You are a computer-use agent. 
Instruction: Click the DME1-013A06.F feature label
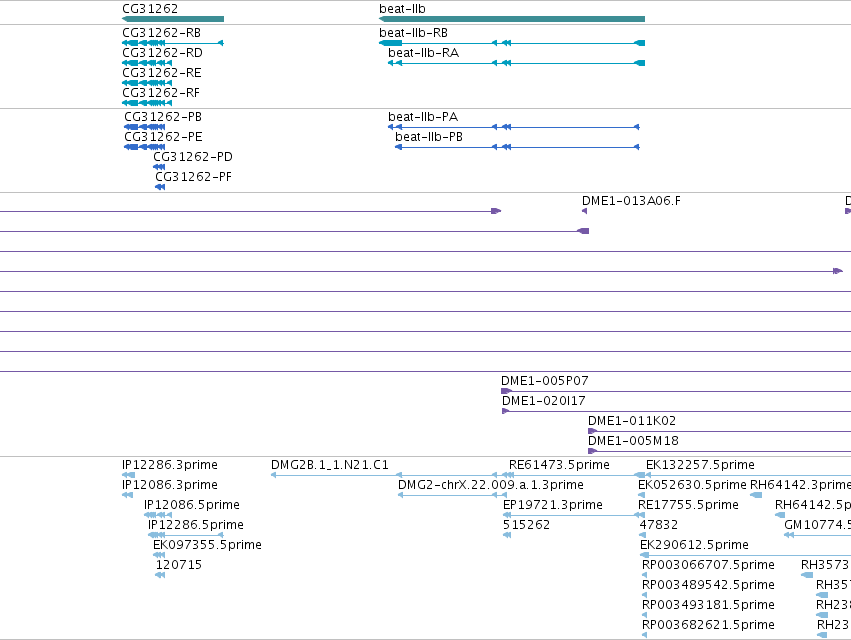[631, 201]
